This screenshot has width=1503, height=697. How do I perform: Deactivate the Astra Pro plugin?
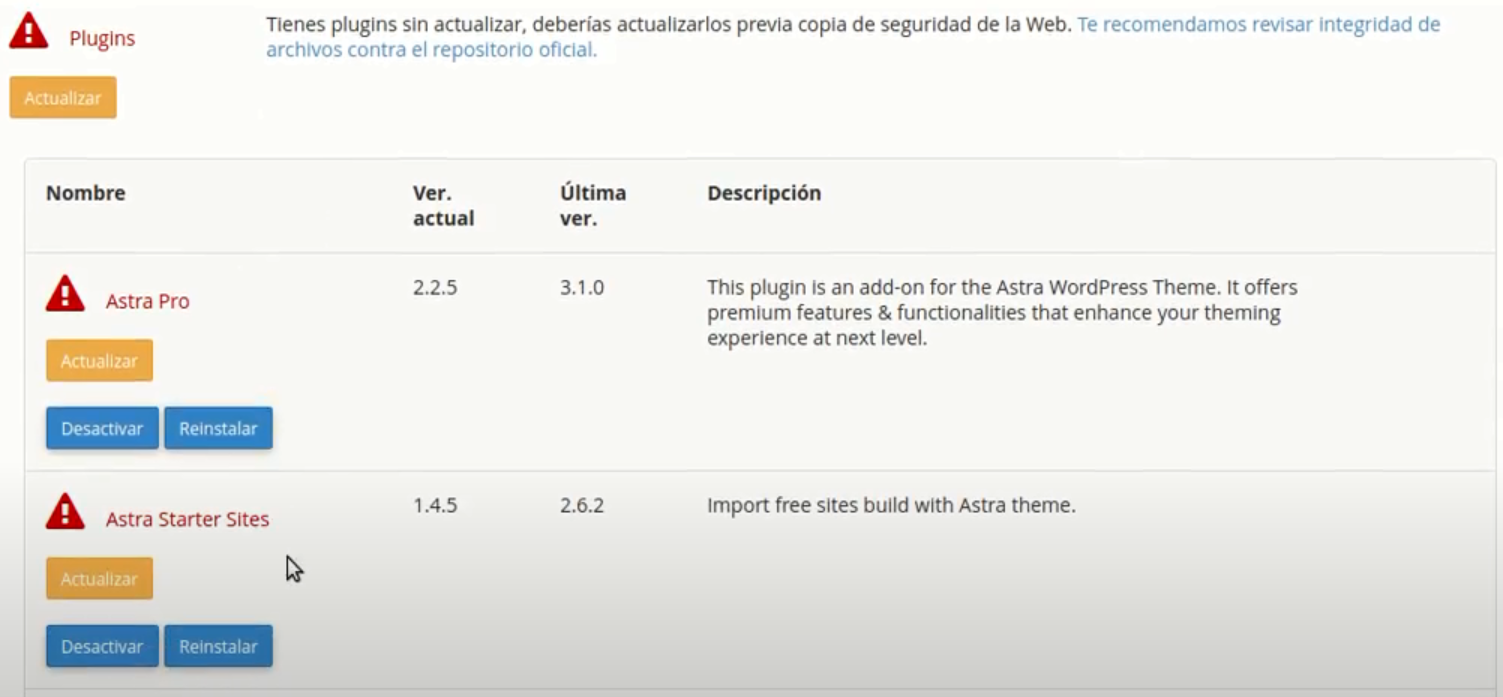tap(102, 428)
